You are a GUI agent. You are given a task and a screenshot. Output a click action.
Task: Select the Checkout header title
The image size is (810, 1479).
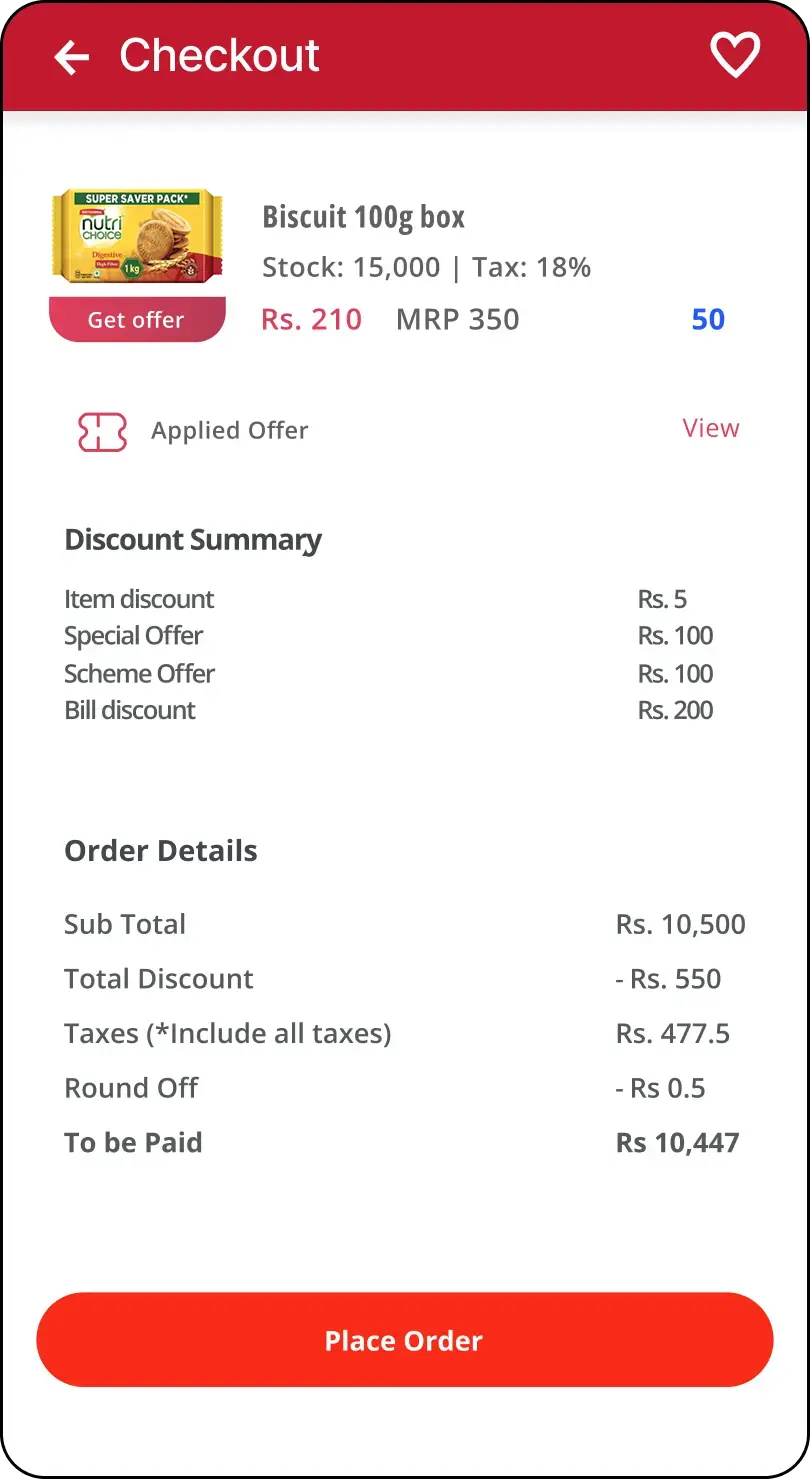coord(219,56)
